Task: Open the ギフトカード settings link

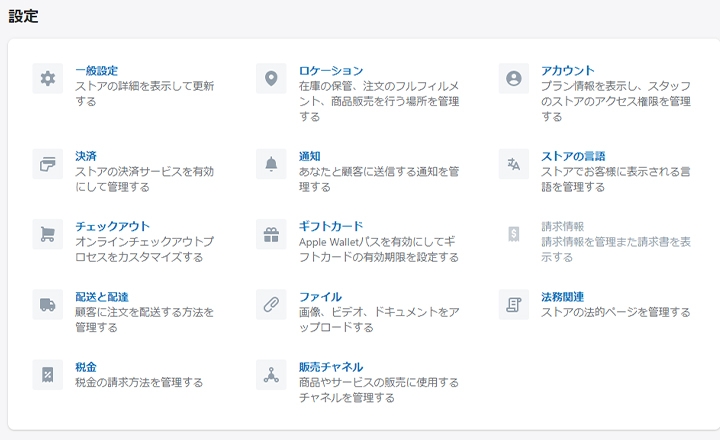Action: [331, 226]
